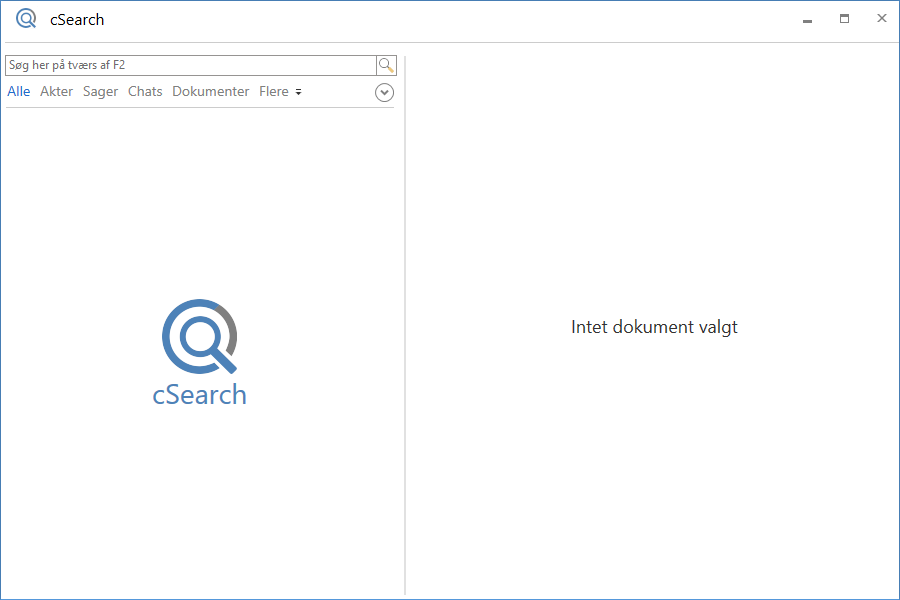Click the cSearch watermark text under the logo
This screenshot has width=900, height=600.
pyautogui.click(x=199, y=394)
